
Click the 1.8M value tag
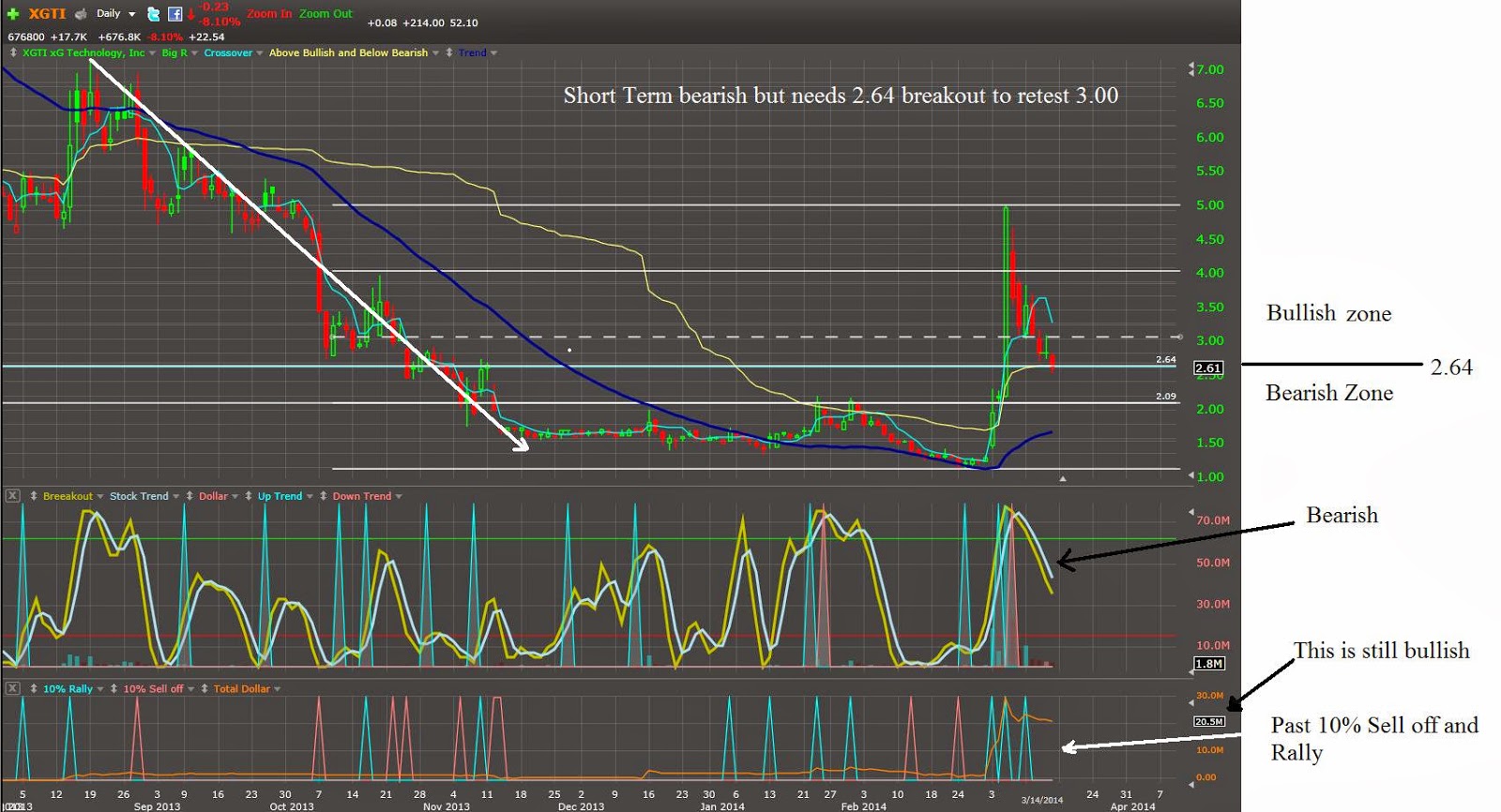1208,664
